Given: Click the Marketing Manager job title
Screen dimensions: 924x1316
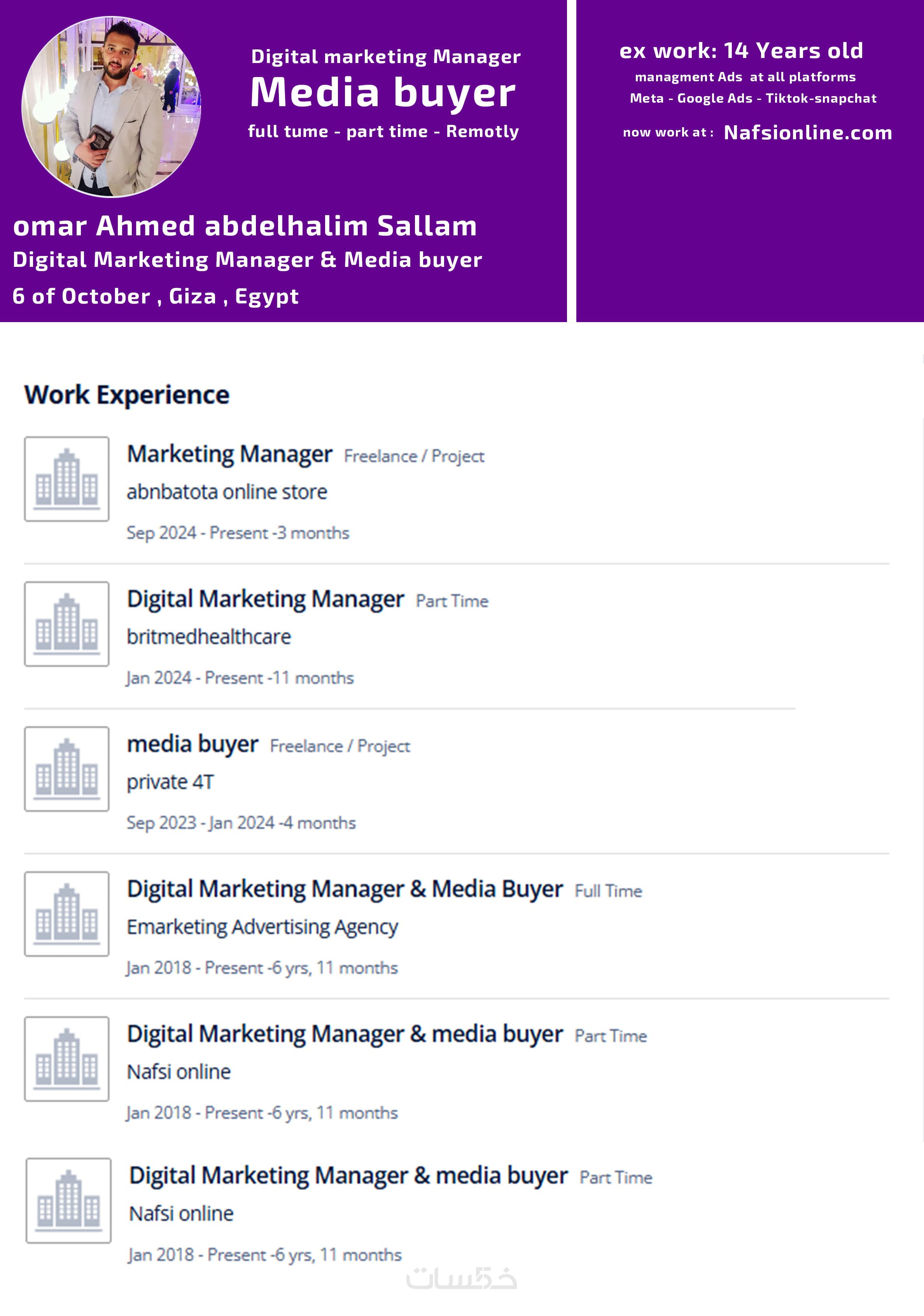Looking at the screenshot, I should [x=229, y=454].
